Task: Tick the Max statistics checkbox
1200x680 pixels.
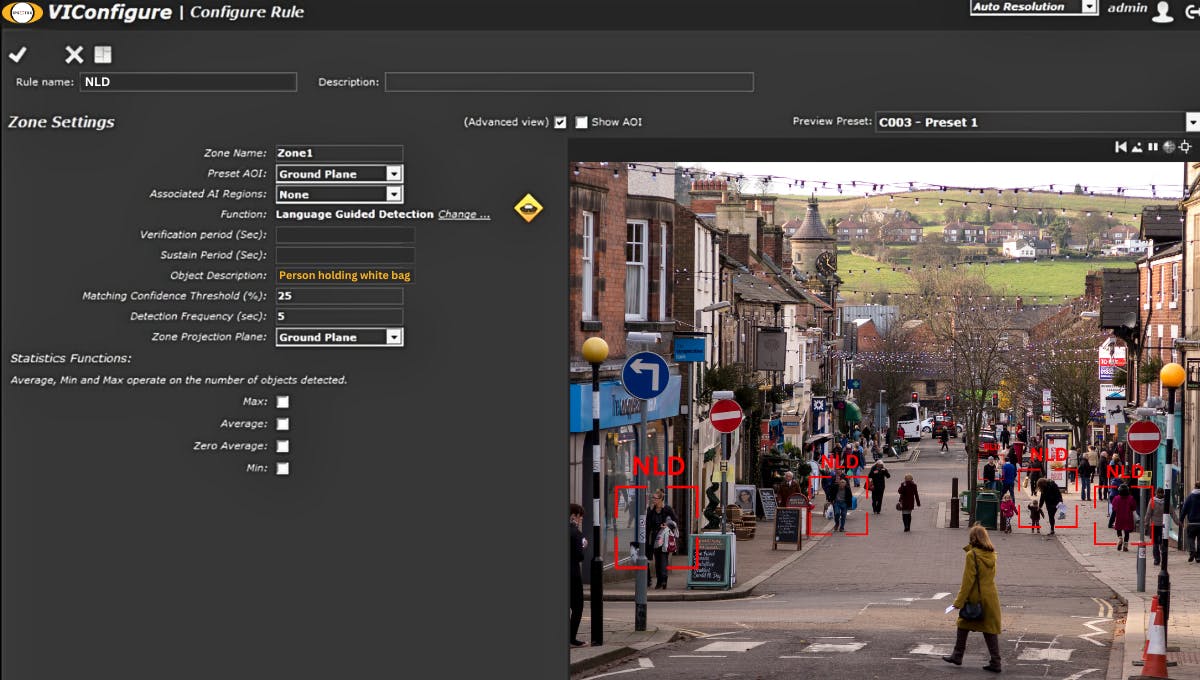Action: point(283,402)
